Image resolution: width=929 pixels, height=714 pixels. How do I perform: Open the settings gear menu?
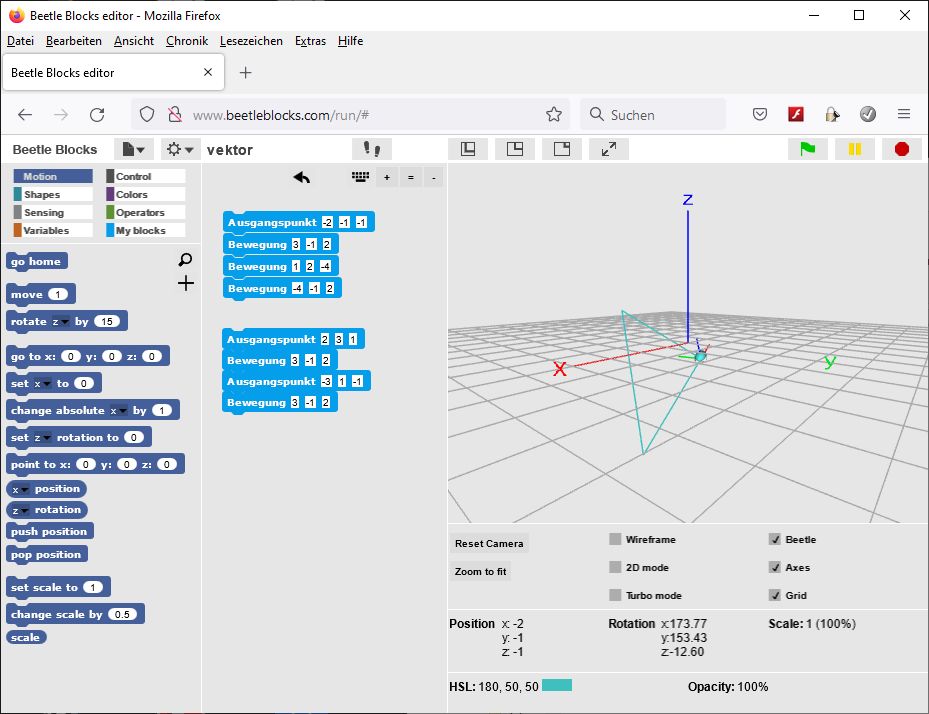(180, 149)
